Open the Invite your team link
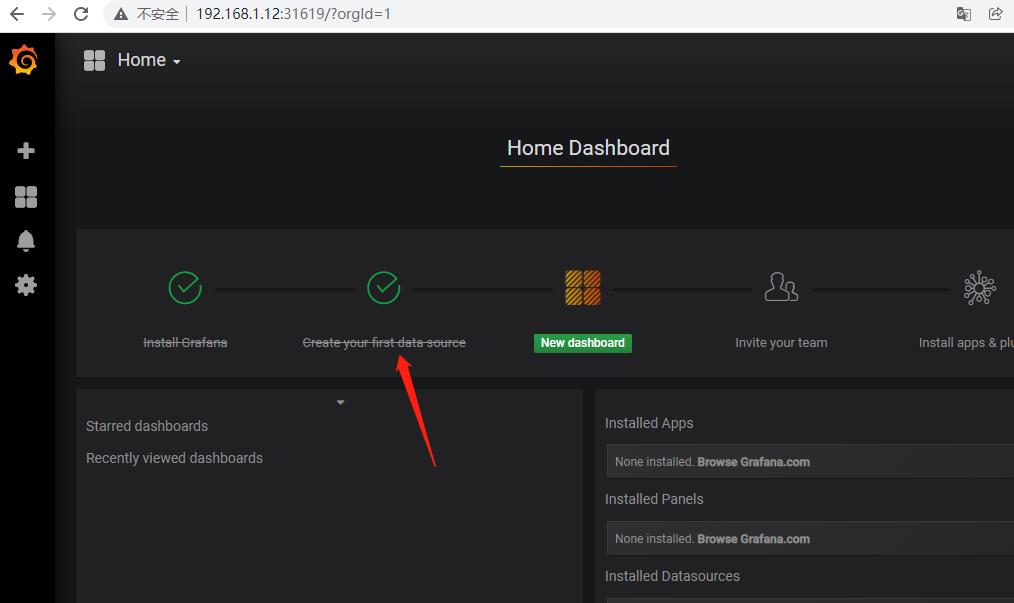Viewport: 1014px width, 603px height. tap(781, 343)
